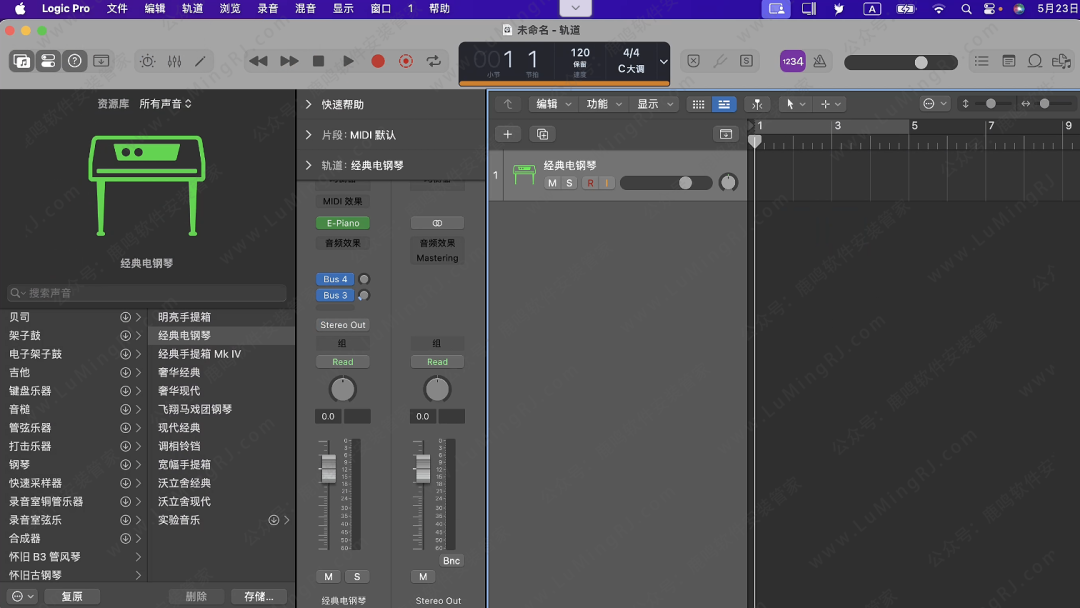Screen dimensions: 1080x608
Task: Click the 复原 button in the library
Action: pos(72,596)
